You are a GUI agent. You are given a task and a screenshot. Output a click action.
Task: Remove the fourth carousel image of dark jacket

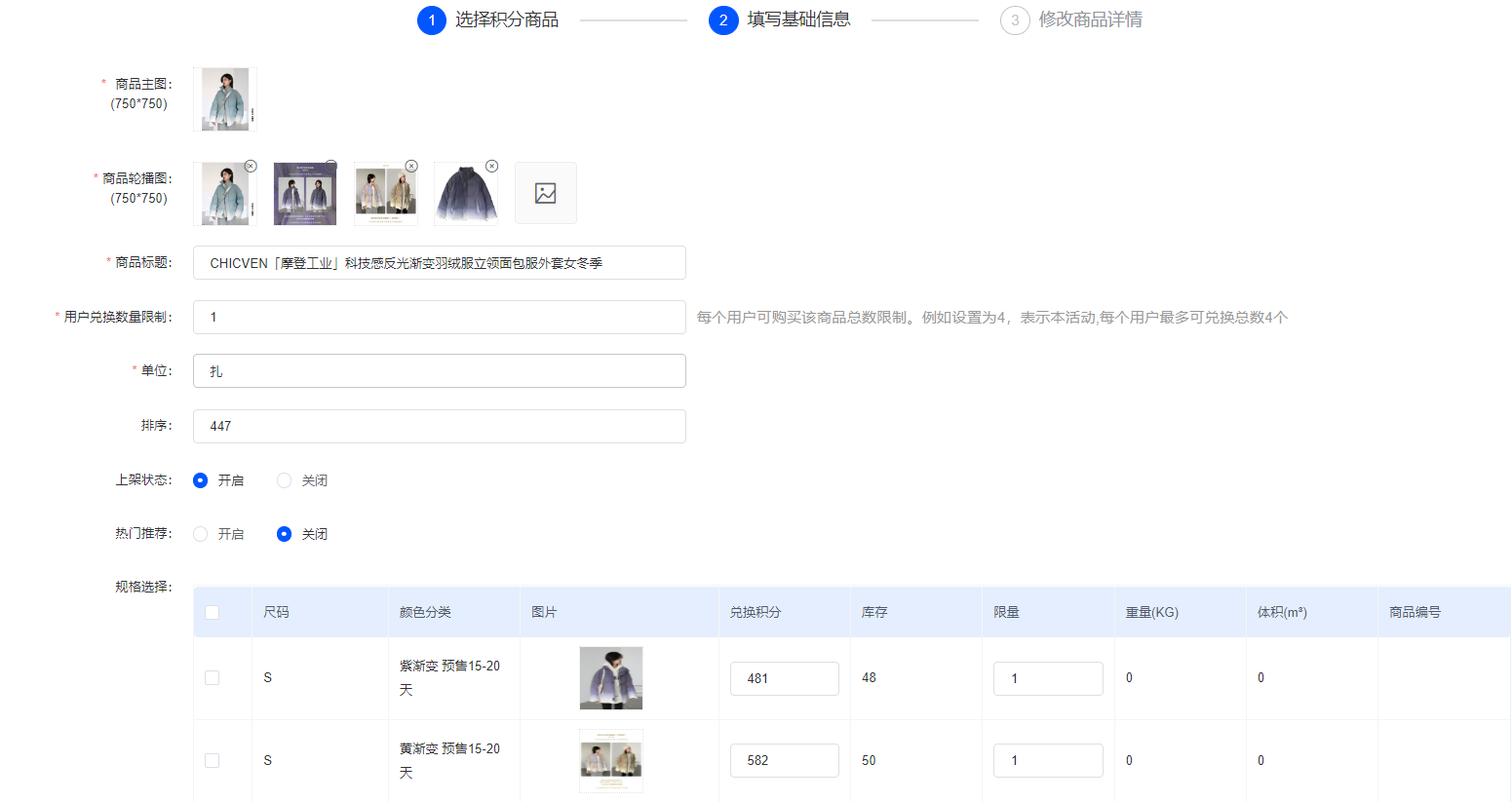[491, 166]
